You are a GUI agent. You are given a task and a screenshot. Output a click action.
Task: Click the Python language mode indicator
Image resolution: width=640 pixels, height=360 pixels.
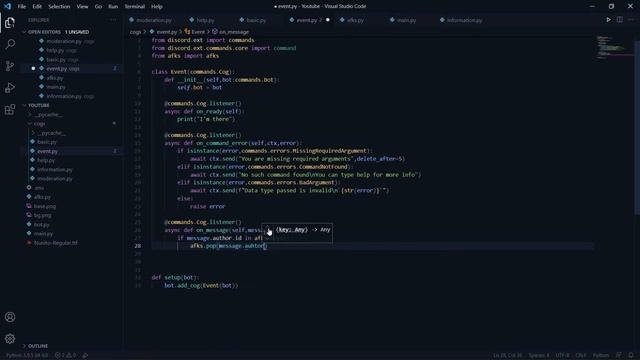click(x=600, y=356)
